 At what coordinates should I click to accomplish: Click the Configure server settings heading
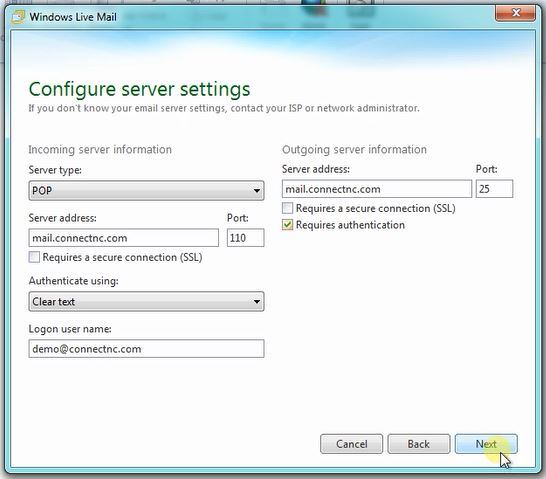(139, 89)
